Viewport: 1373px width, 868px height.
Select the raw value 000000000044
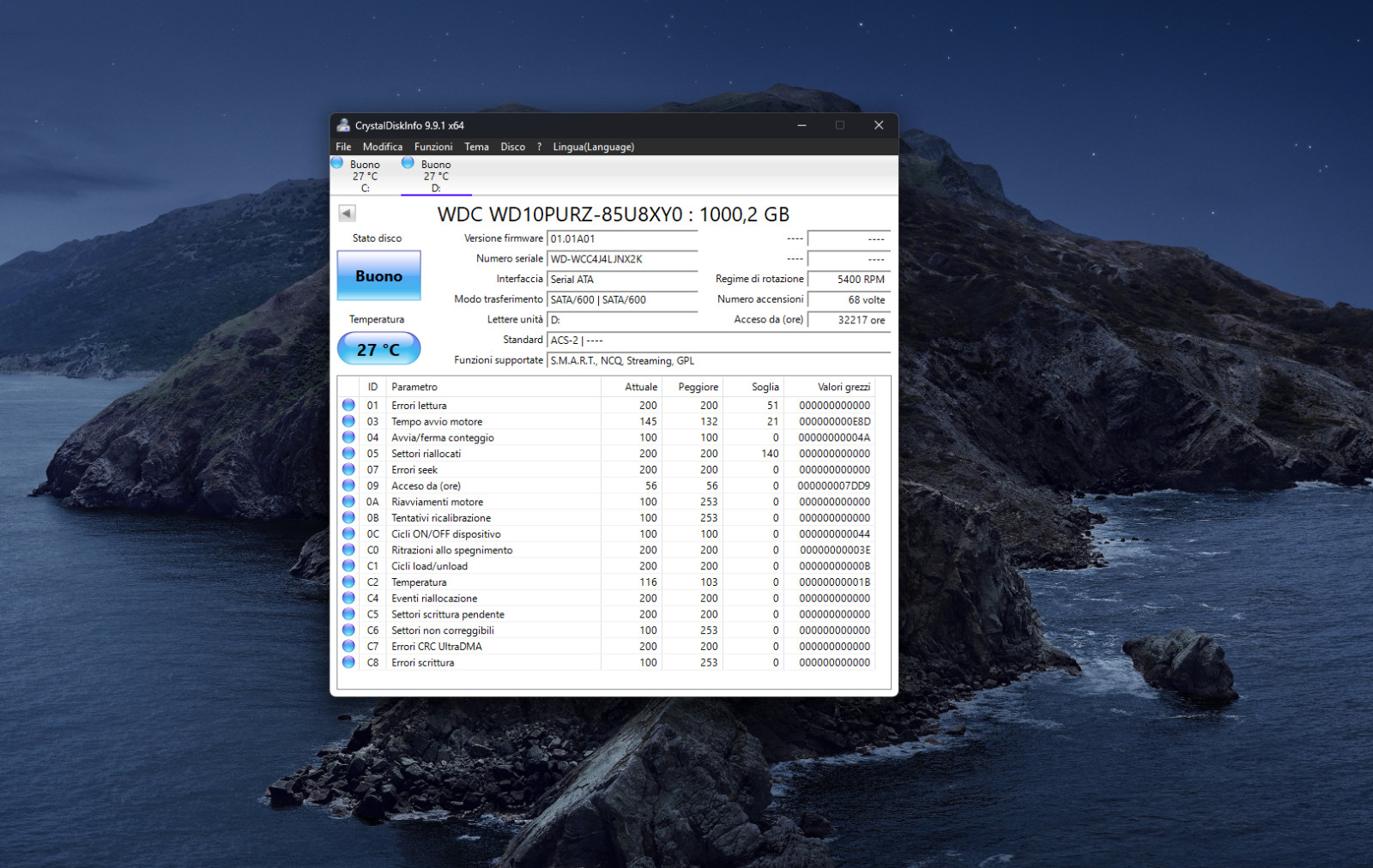tap(834, 533)
